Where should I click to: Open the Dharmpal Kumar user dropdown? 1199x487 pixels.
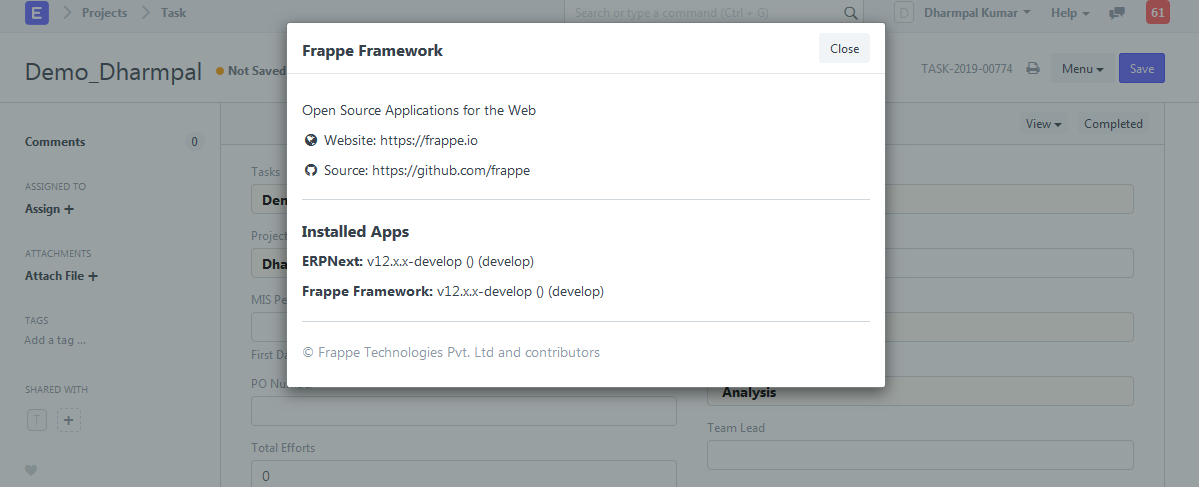click(977, 13)
